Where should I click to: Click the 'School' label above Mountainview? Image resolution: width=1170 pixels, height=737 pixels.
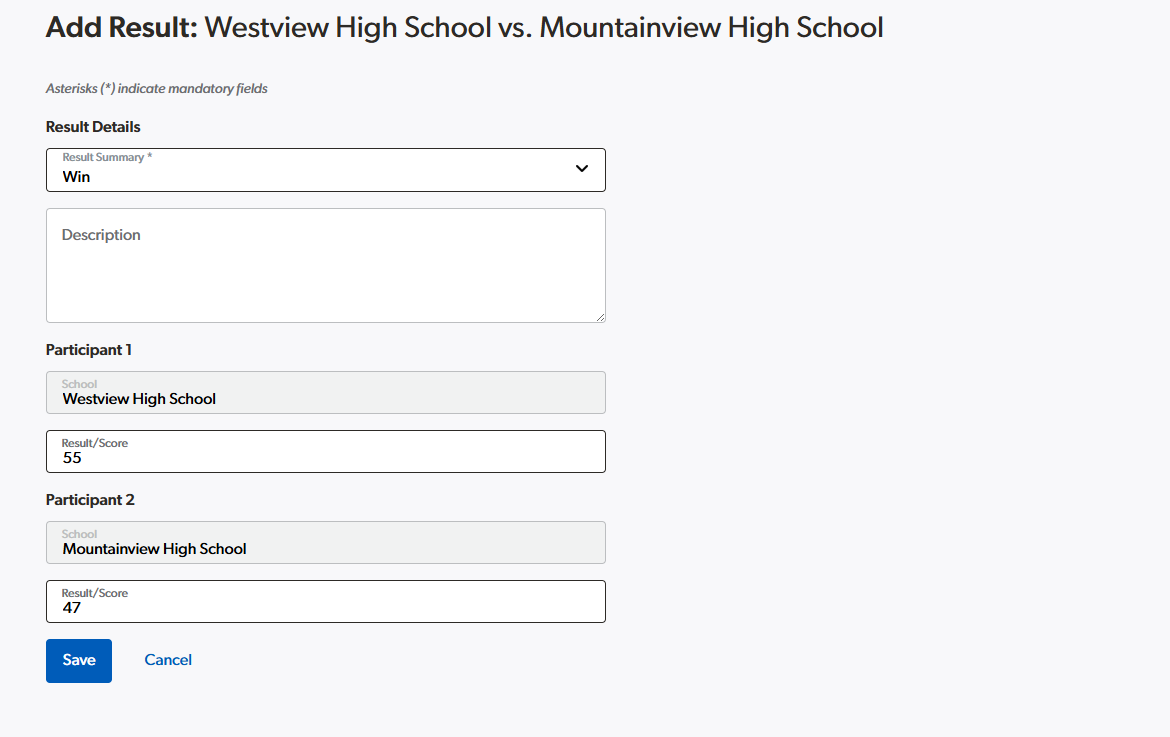(x=80, y=534)
